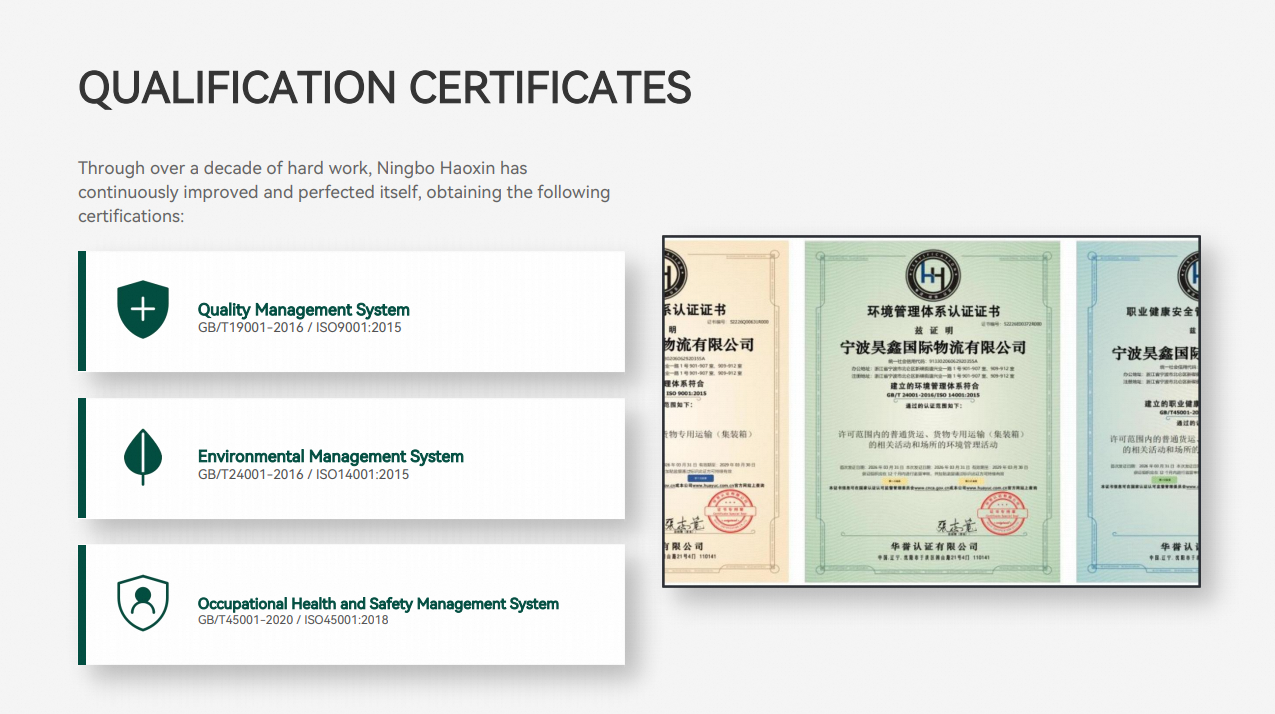Click the Ningbo Haoxin introduction paragraph

(344, 192)
